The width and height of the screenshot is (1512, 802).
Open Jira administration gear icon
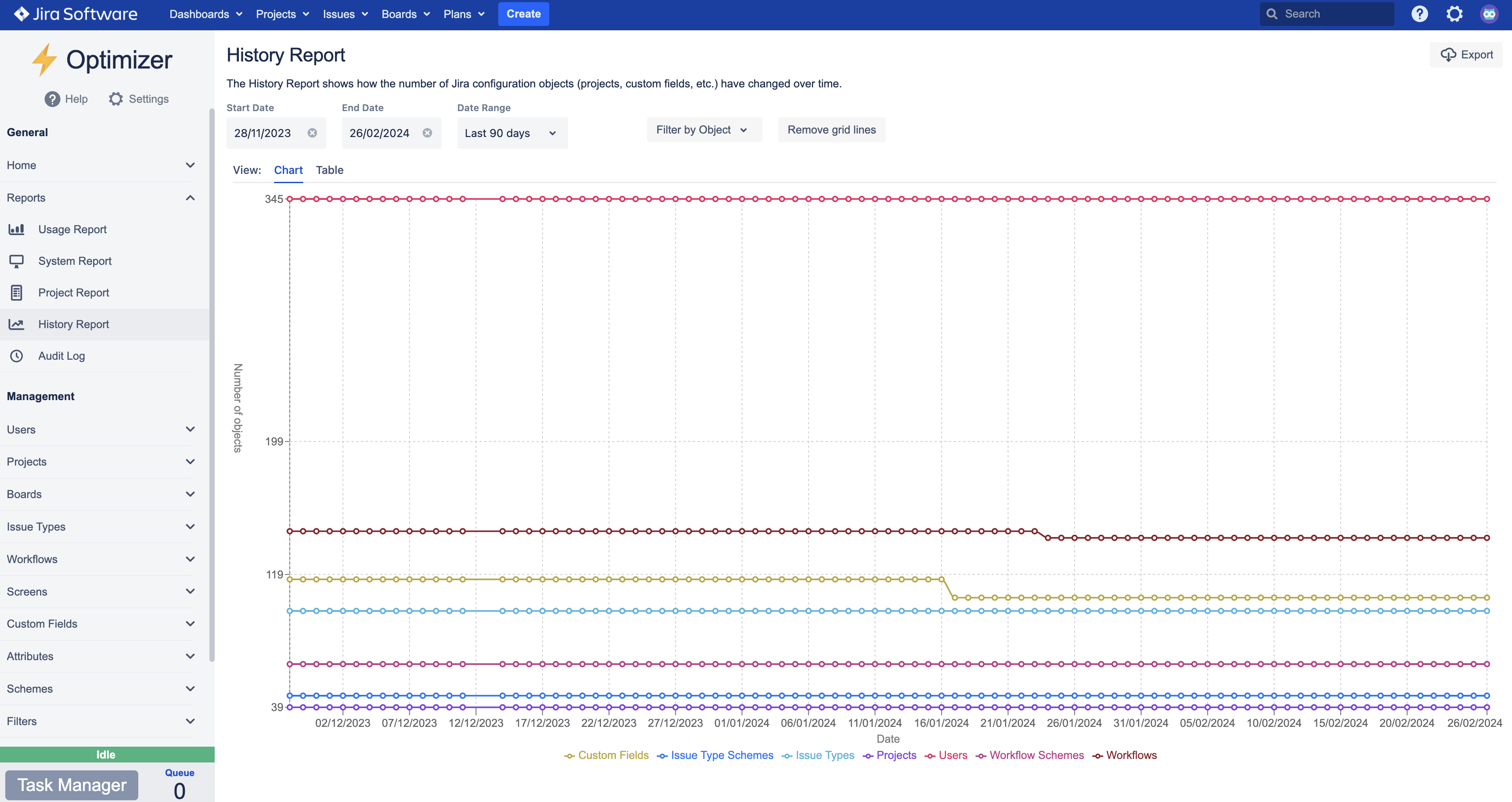(x=1454, y=14)
